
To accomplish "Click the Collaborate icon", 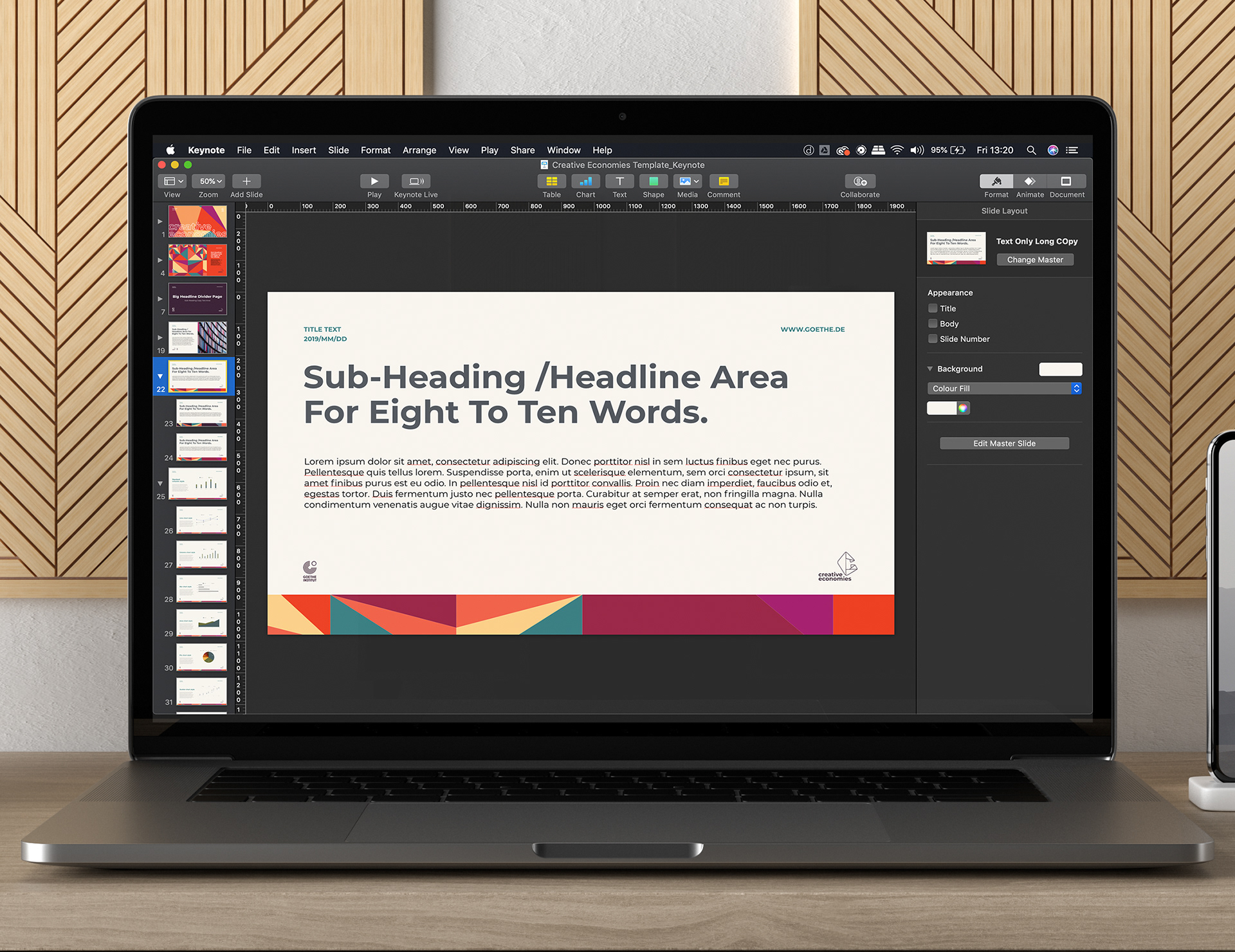I will [x=860, y=181].
